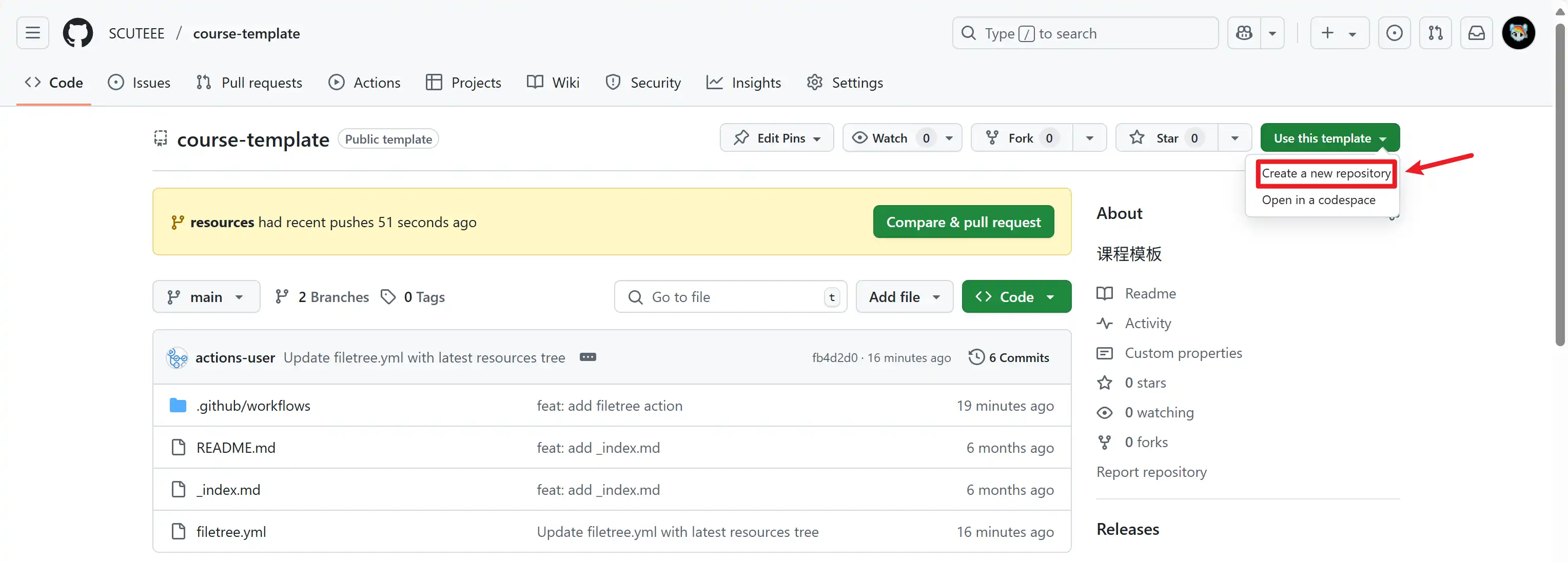The height and width of the screenshot is (562, 1568).
Task: Open the hamburger navigation menu
Action: (33, 33)
